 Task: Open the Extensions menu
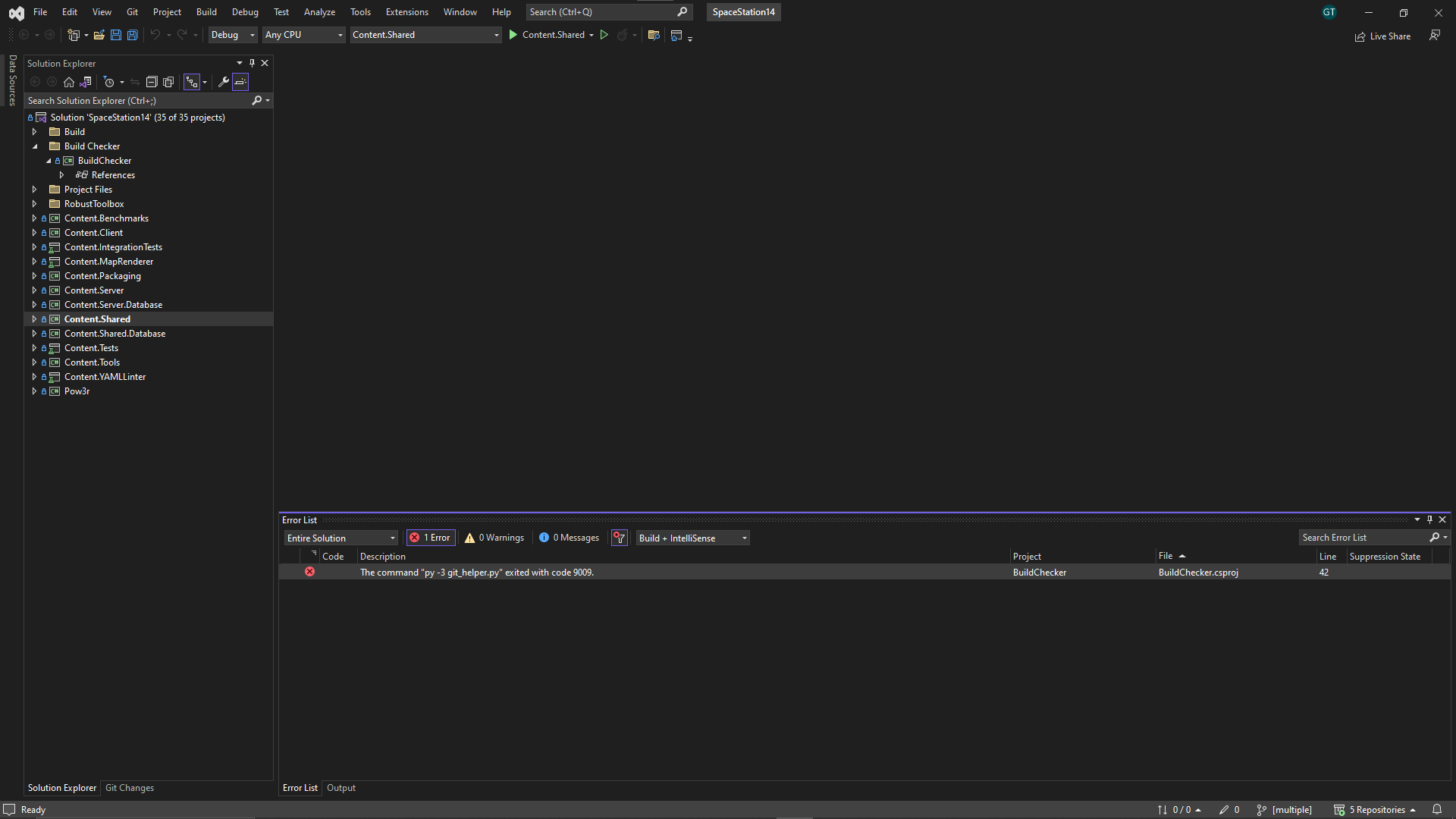coord(406,12)
